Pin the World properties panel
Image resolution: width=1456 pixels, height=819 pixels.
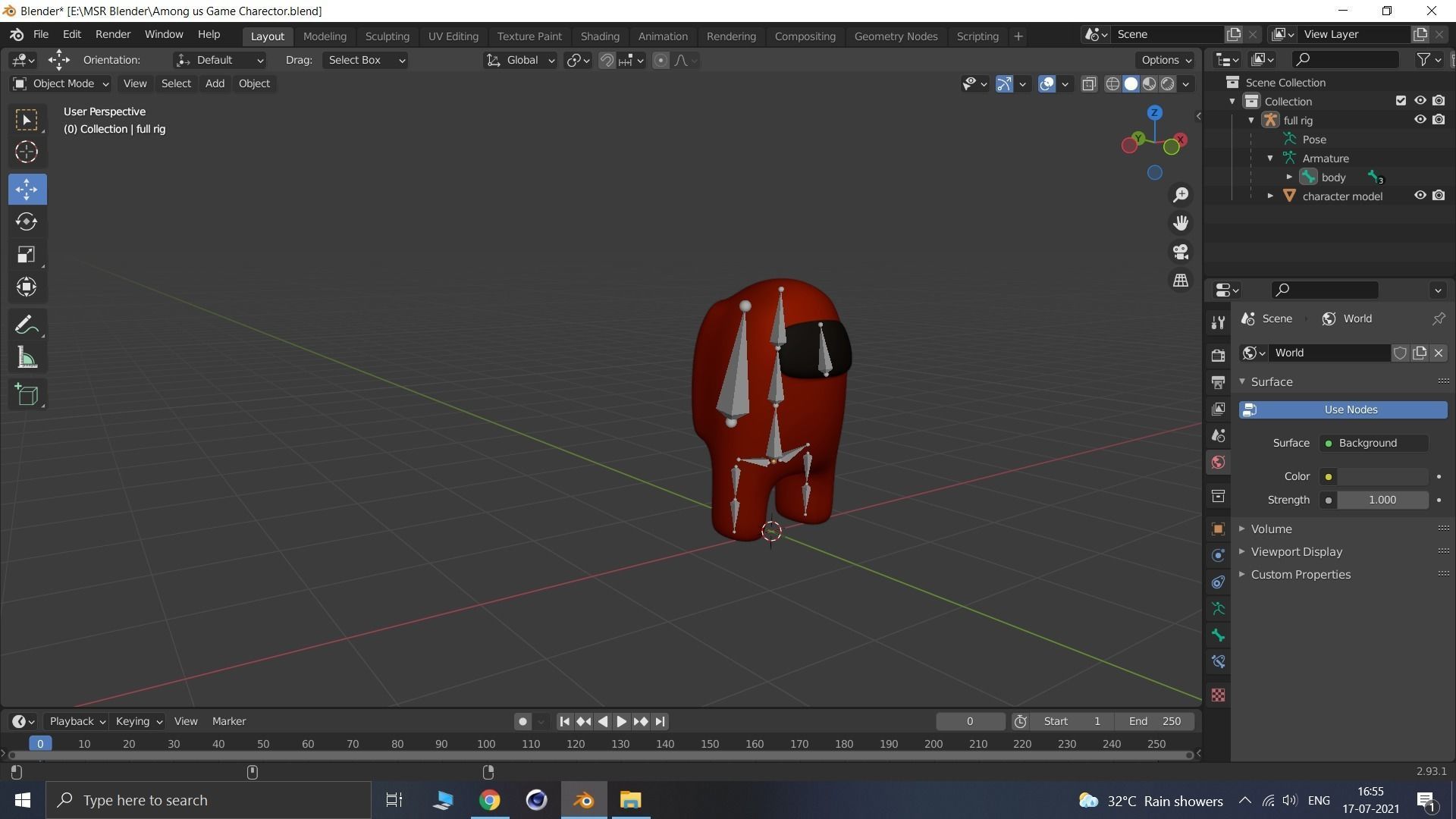click(x=1438, y=318)
